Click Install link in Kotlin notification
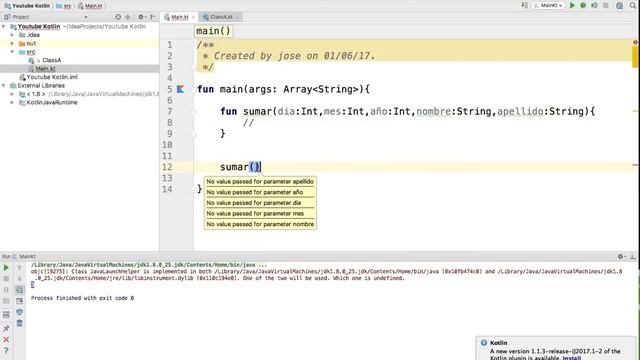 point(571,358)
